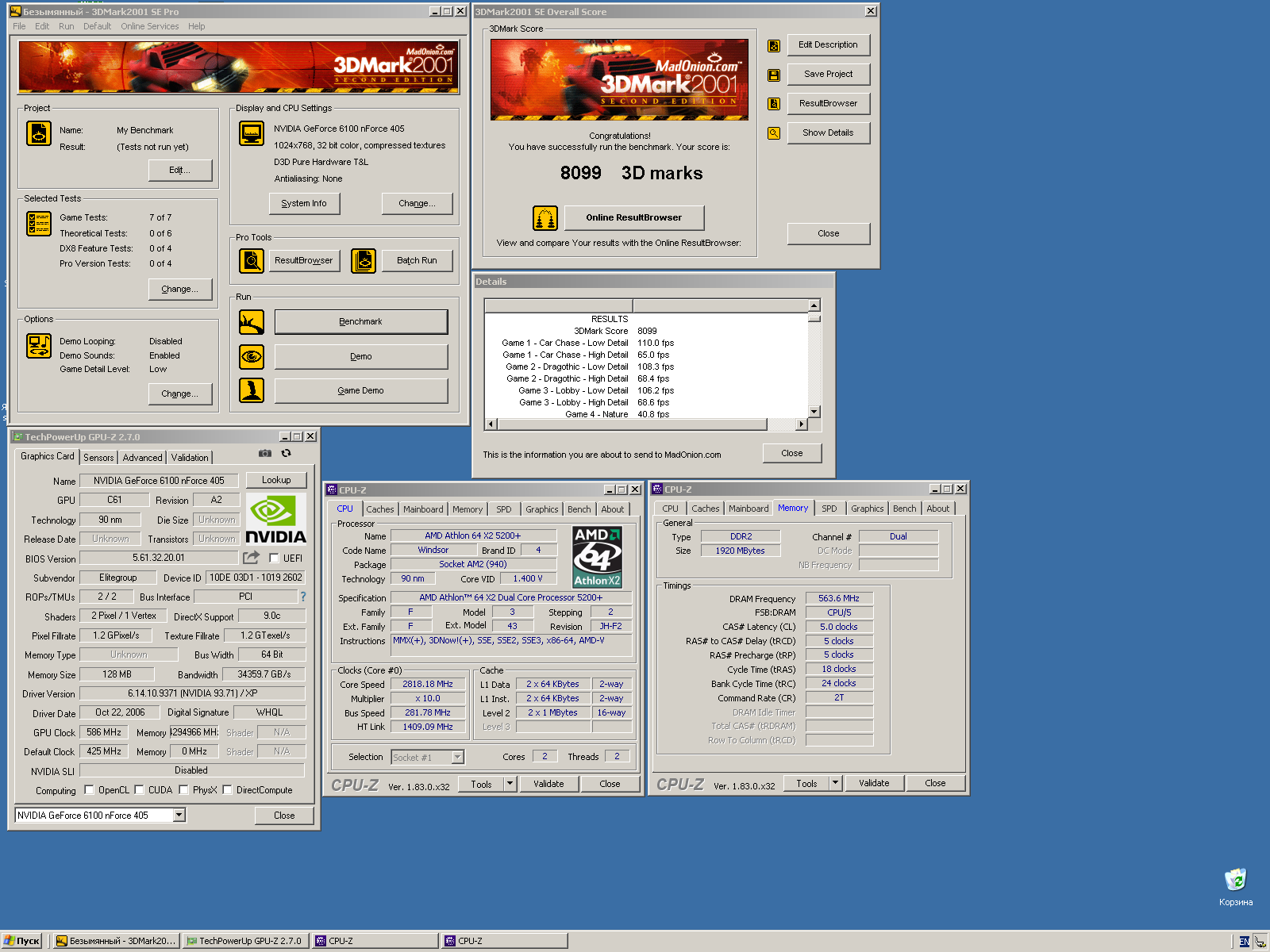Click the Specification field in CPU-Z

point(511,597)
